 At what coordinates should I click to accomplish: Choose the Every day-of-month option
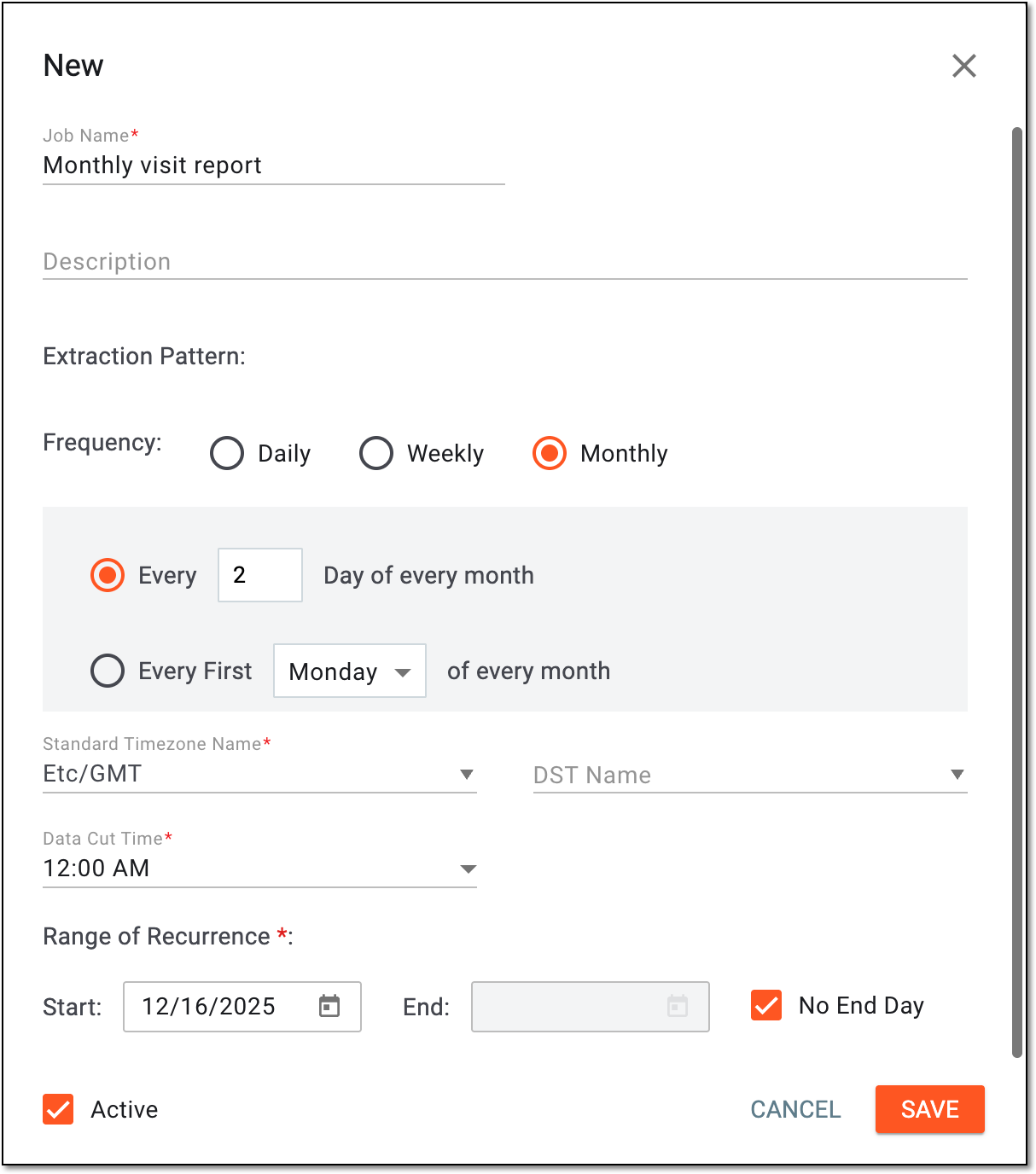[108, 575]
